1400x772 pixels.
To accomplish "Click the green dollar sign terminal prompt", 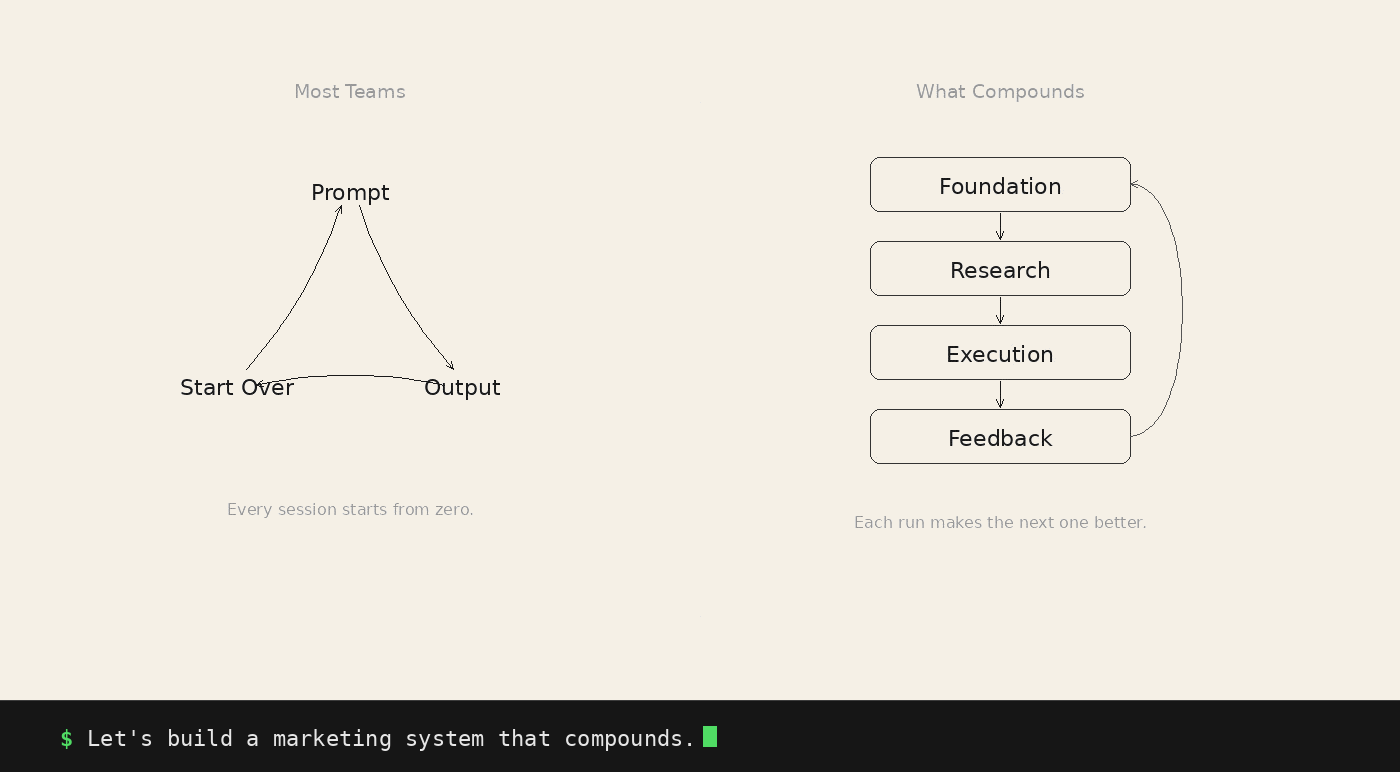I will coord(66,739).
